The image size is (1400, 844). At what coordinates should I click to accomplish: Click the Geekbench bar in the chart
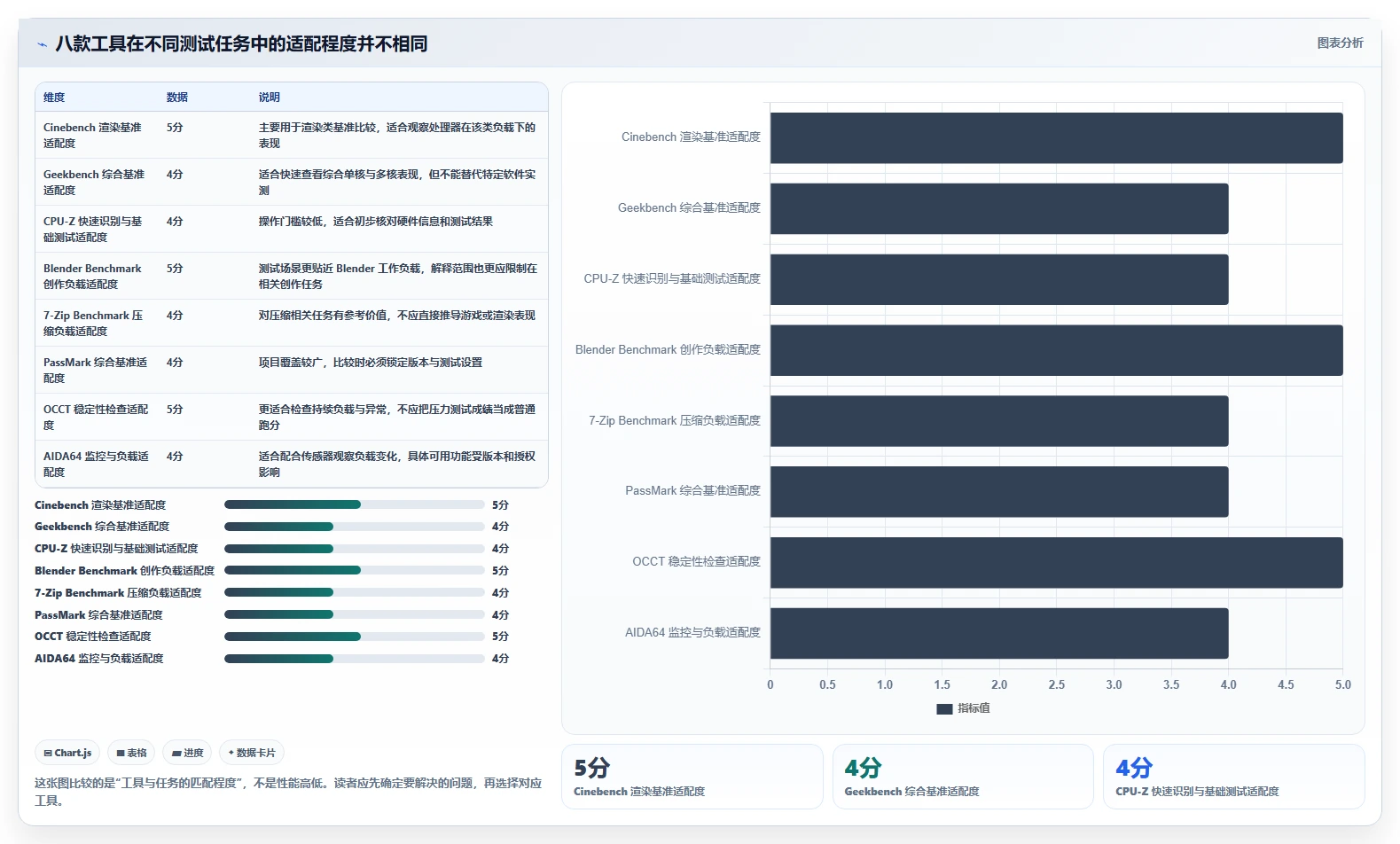(x=999, y=208)
